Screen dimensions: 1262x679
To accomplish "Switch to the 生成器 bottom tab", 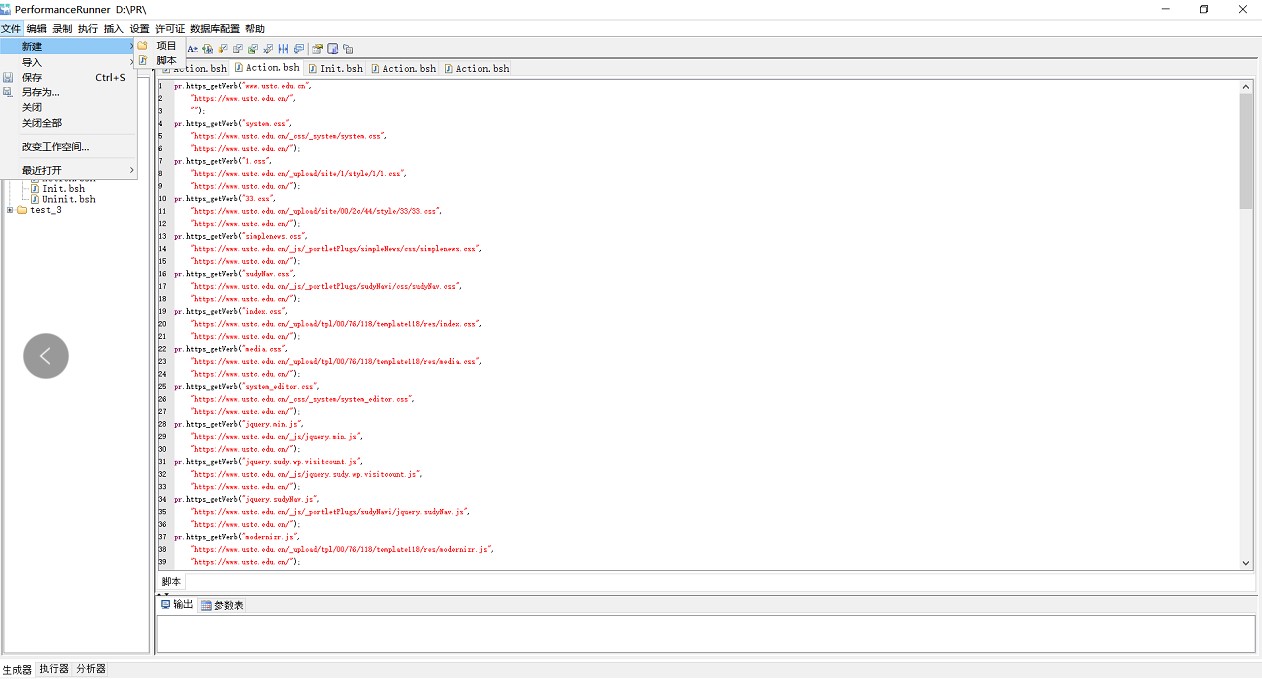I will pos(17,669).
